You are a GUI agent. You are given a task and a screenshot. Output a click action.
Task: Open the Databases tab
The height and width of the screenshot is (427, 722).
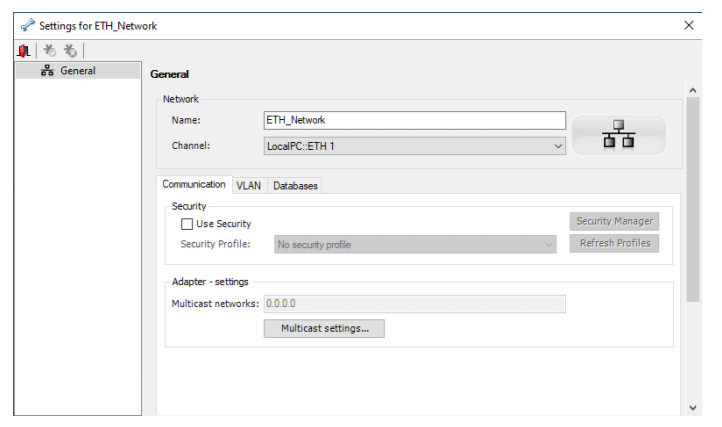click(295, 185)
